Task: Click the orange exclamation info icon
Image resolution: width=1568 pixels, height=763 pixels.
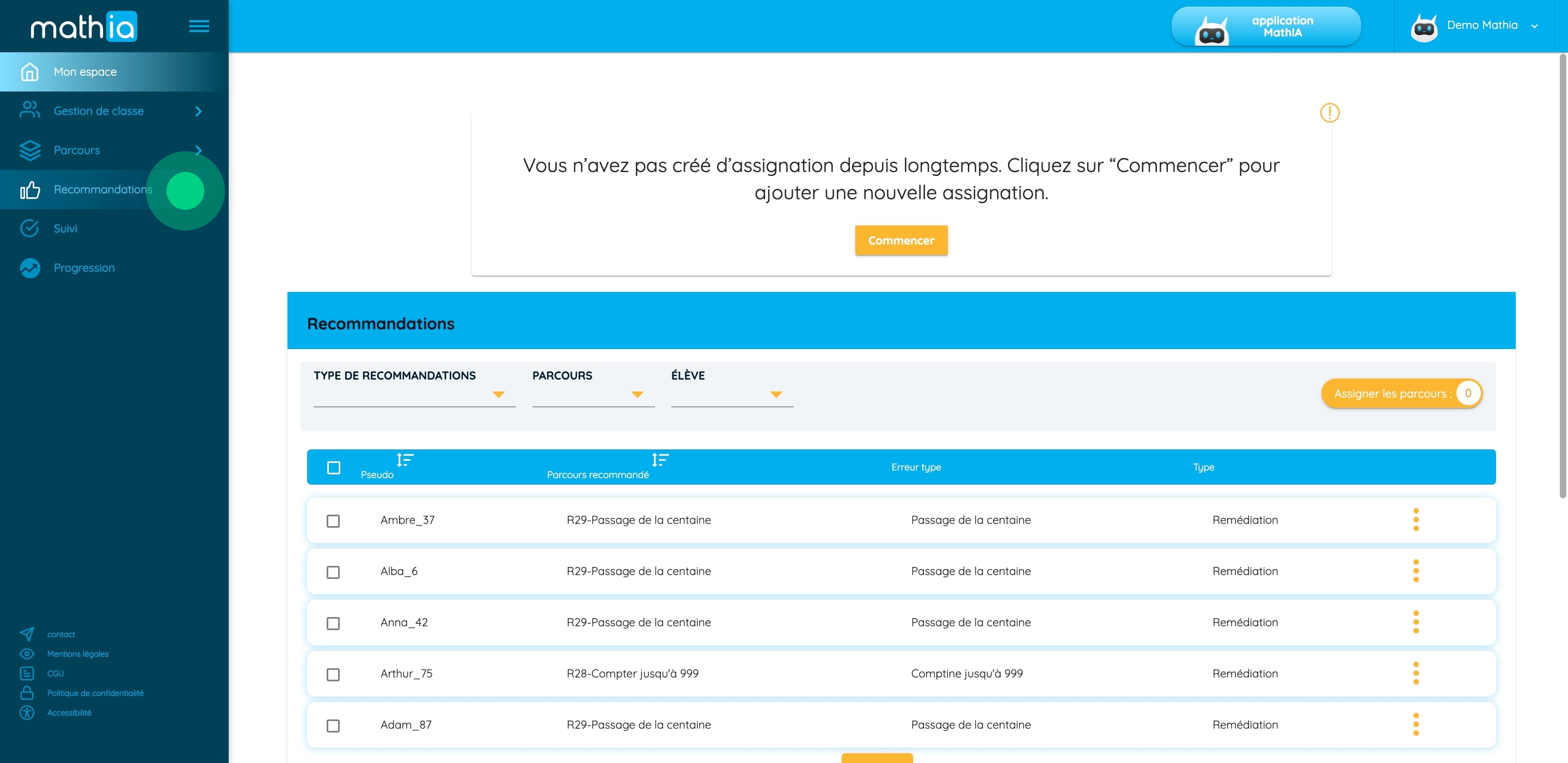Action: point(1330,113)
